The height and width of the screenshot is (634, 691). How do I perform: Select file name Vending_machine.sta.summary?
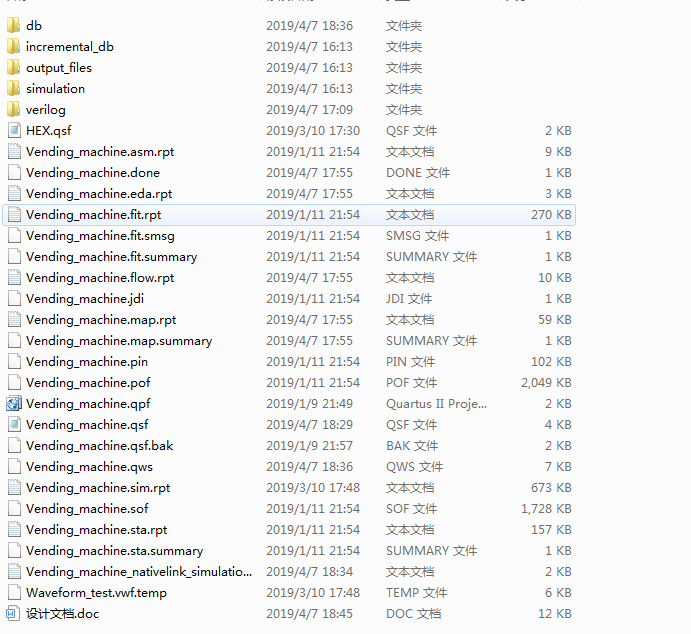115,551
